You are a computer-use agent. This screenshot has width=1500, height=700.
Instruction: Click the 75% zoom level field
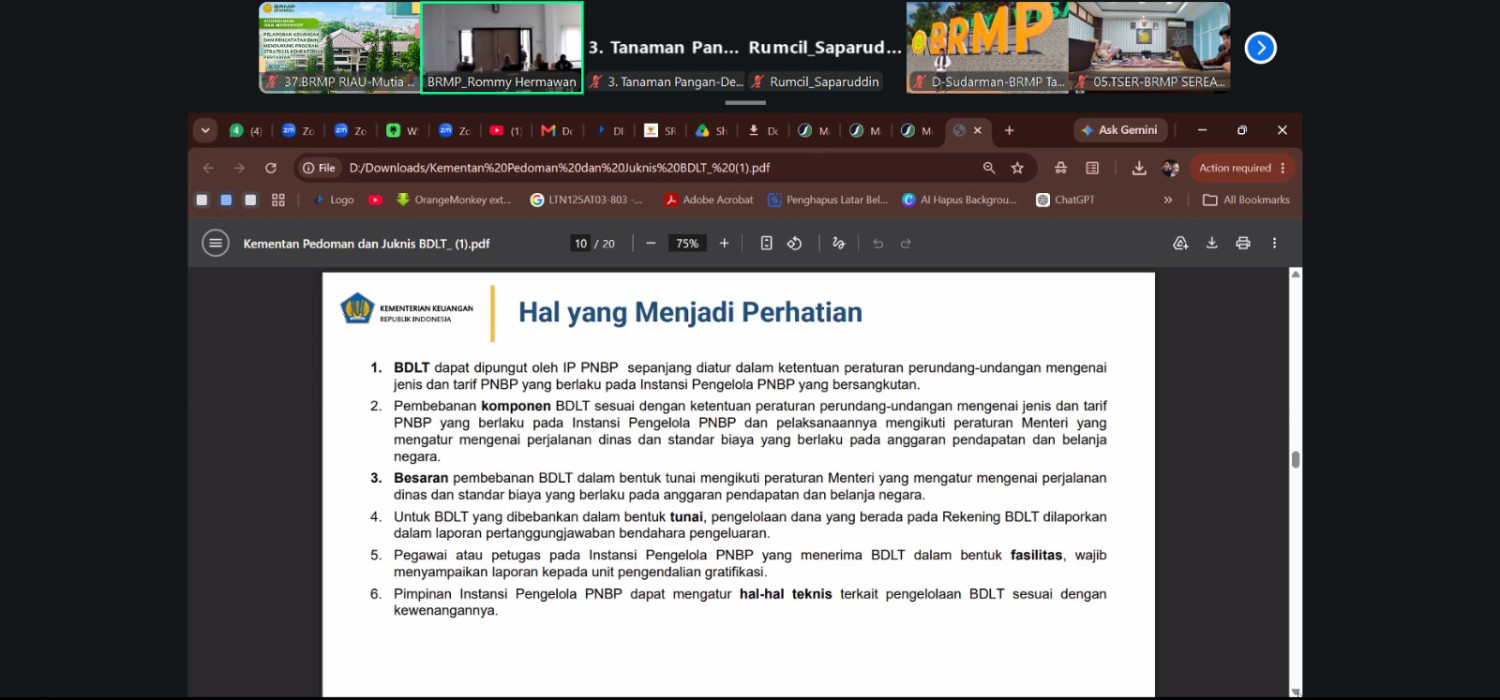point(687,243)
